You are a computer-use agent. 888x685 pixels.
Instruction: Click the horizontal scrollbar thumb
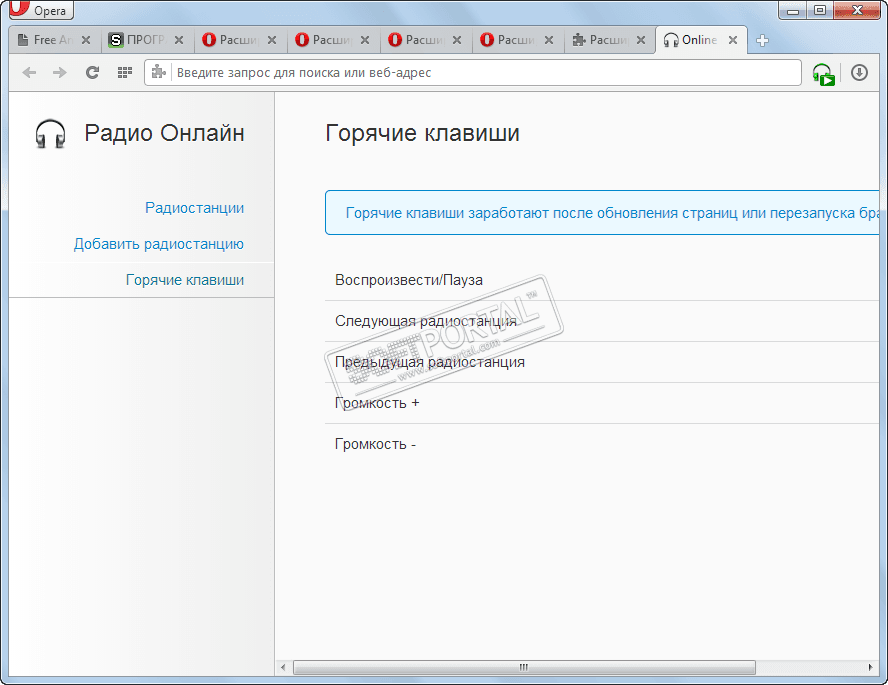coord(524,667)
